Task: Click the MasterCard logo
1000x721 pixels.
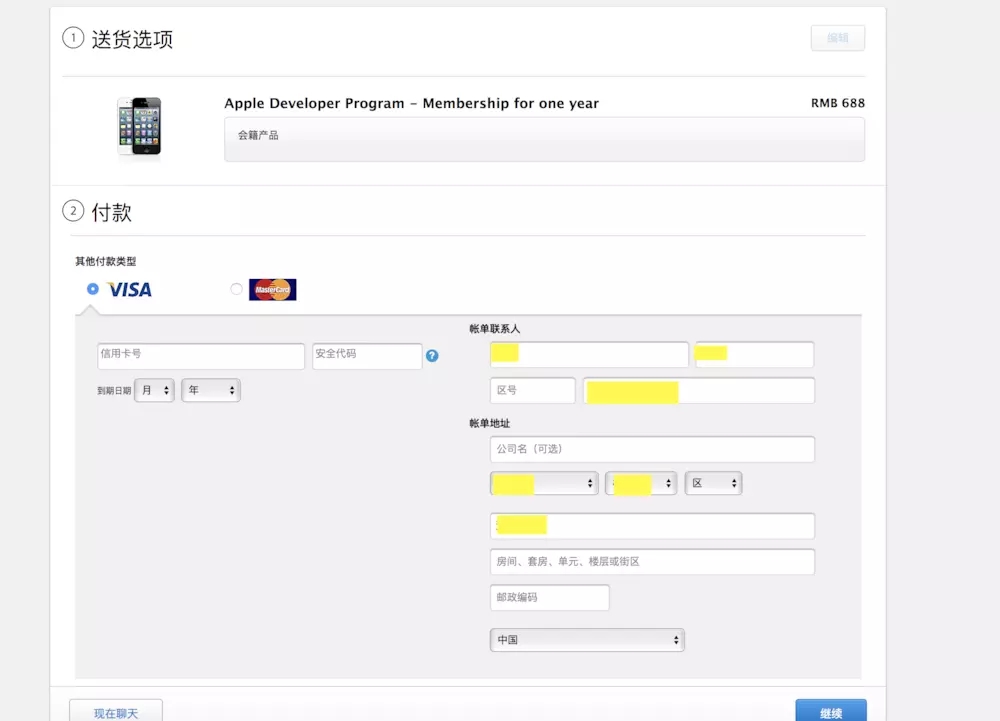Action: (x=272, y=290)
